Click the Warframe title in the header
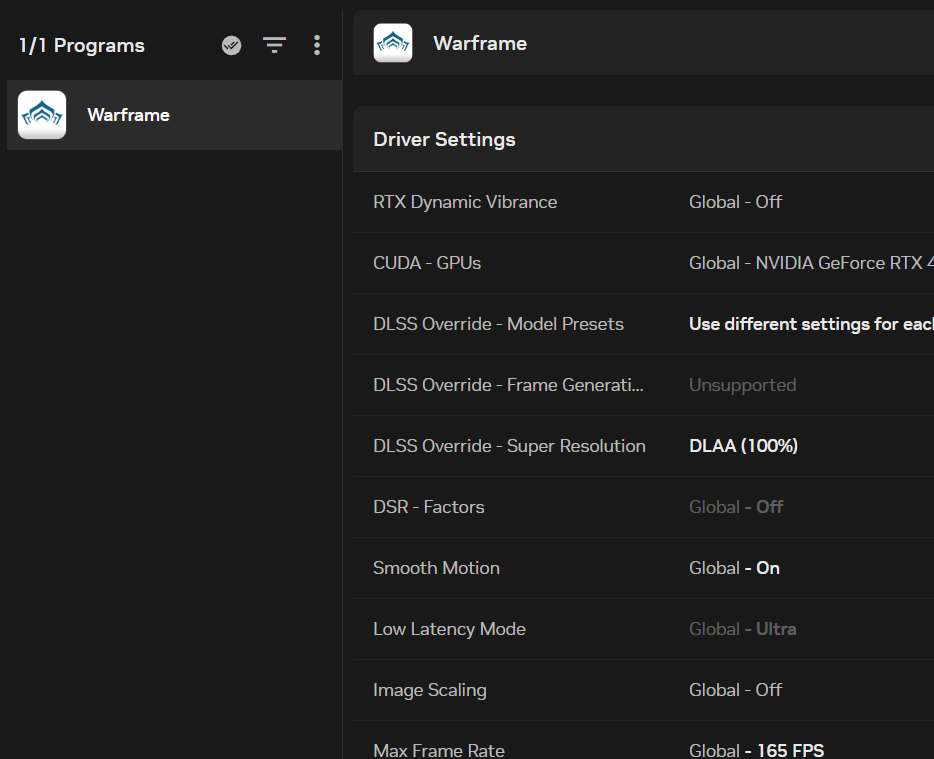934x759 pixels. click(x=480, y=43)
